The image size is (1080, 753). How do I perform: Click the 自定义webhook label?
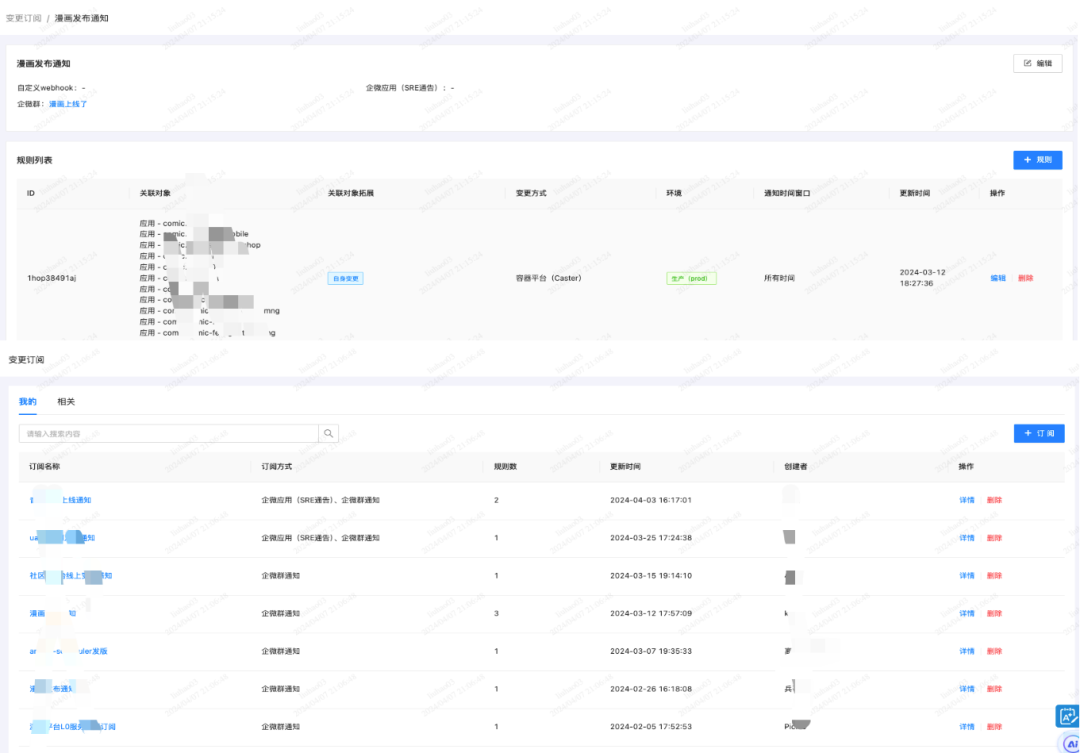coord(47,88)
